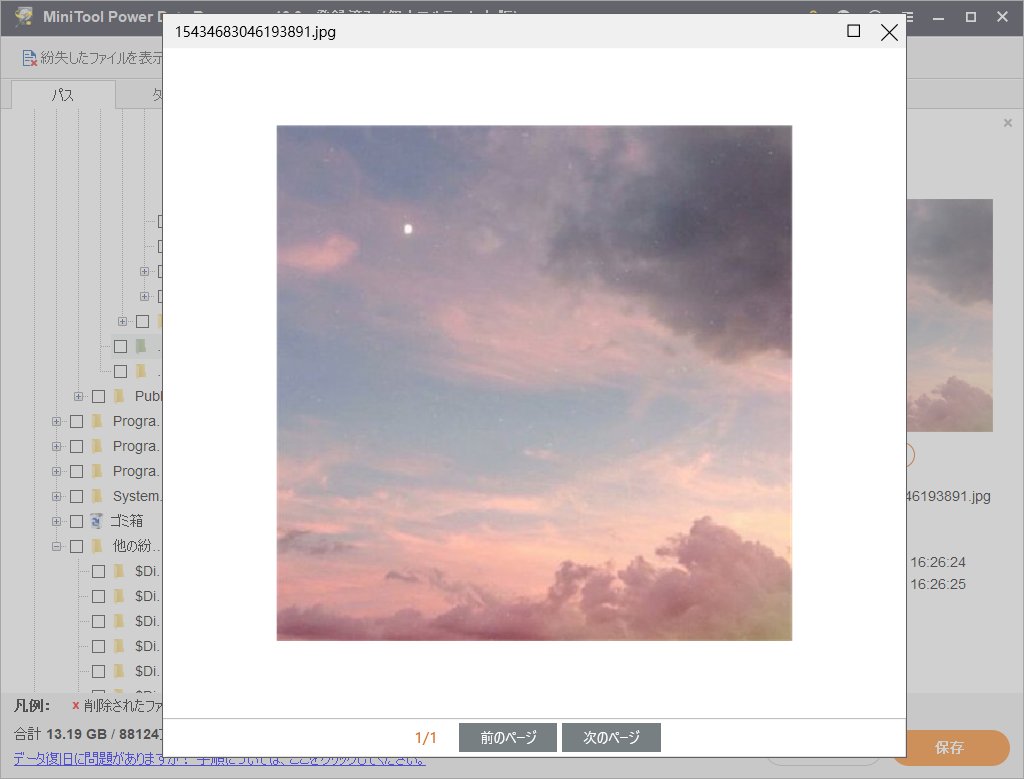Close the 15434683046193891.jpg preview dialog

[x=888, y=32]
